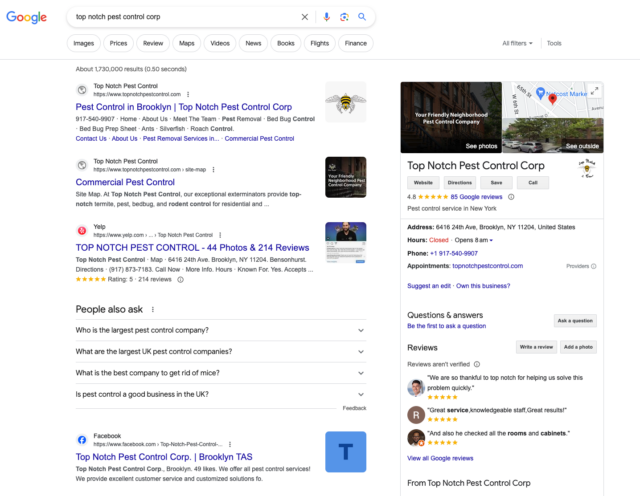Click the Directions button in the business panel
Image resolution: width=640 pixels, height=496 pixels.
460,183
